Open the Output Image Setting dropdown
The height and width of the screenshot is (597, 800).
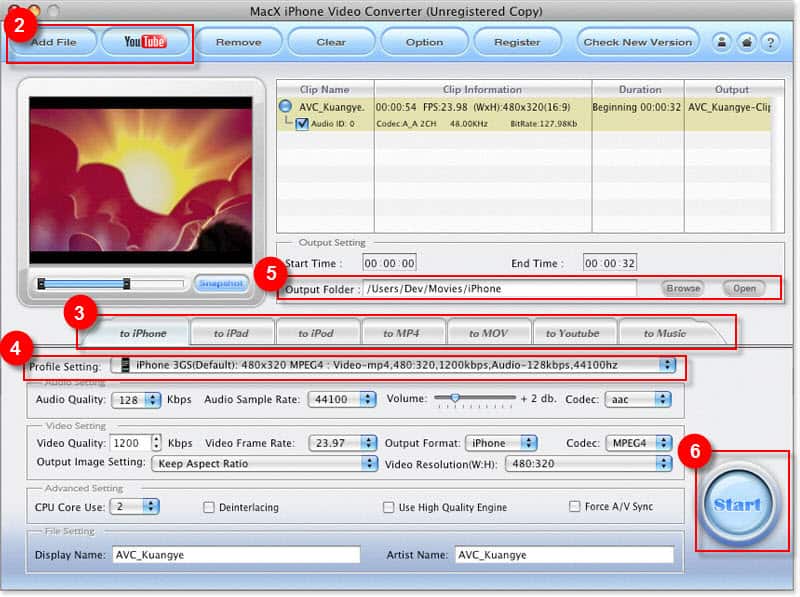coord(264,463)
